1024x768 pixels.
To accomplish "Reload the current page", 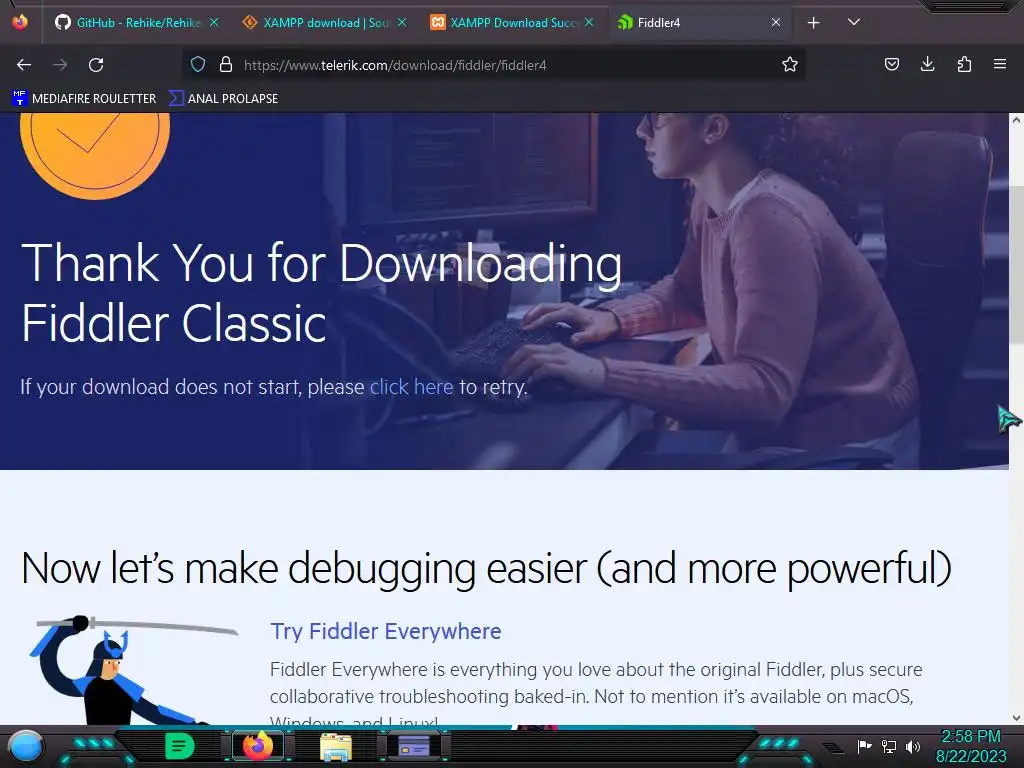I will (96, 65).
